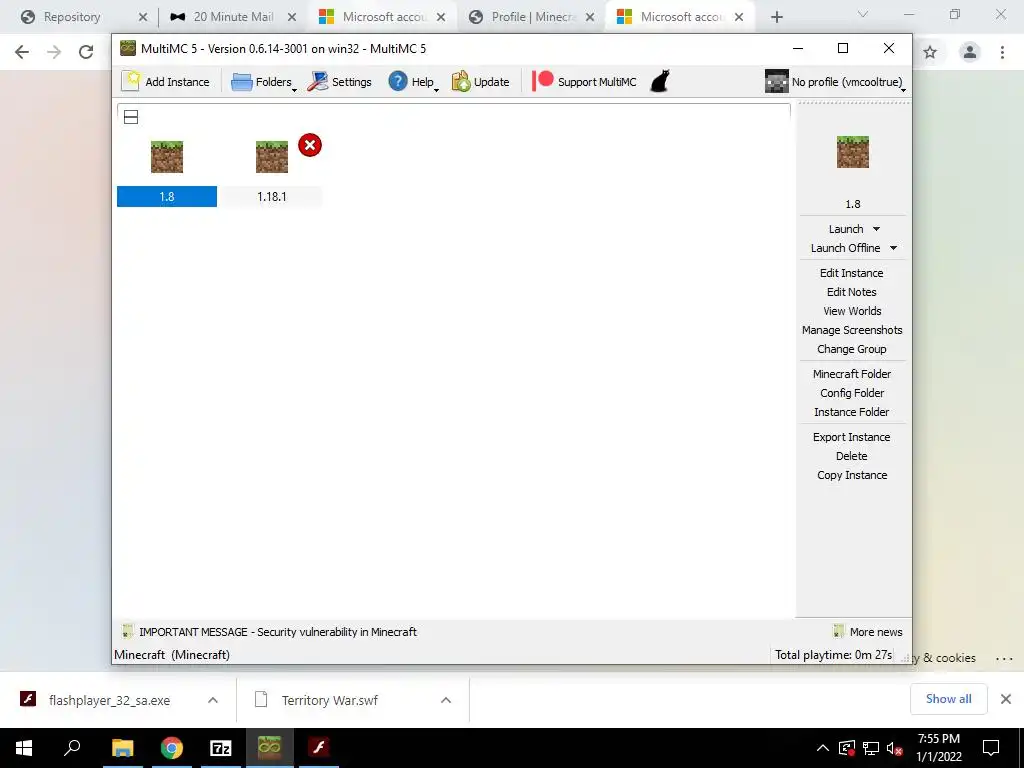Click the More news button
Image resolution: width=1024 pixels, height=768 pixels.
pyautogui.click(x=868, y=632)
